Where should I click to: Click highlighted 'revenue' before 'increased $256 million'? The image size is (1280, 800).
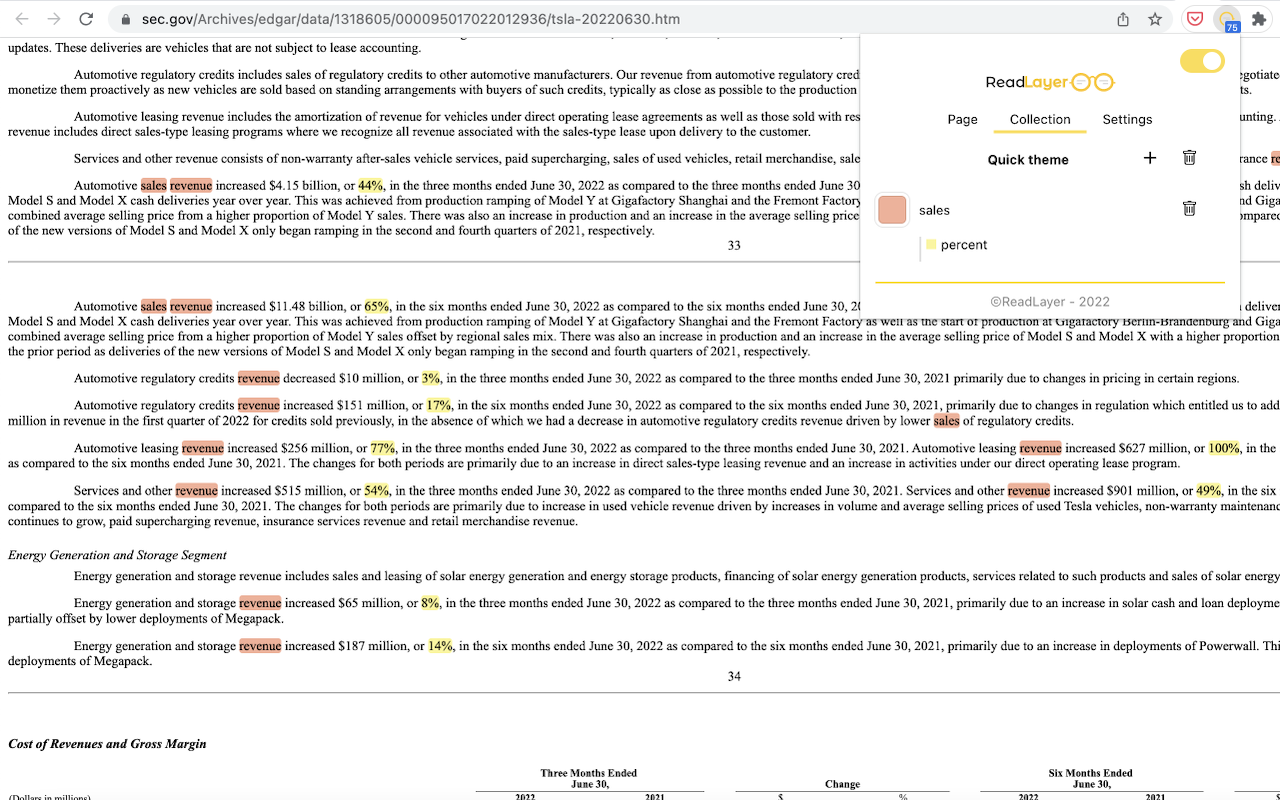[203, 449]
